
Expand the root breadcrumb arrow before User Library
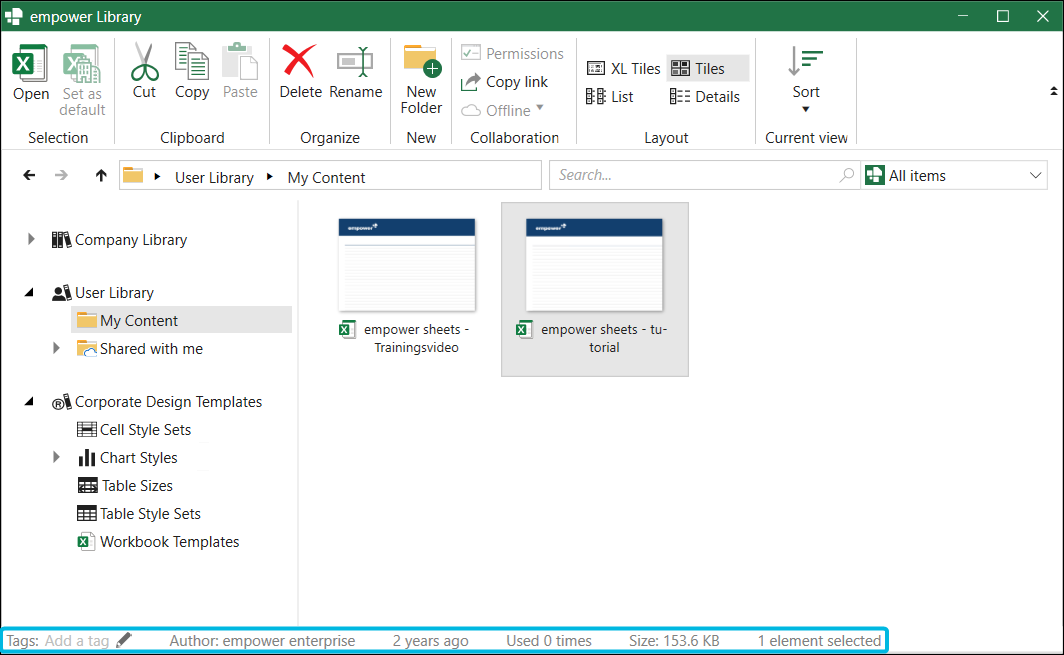157,176
